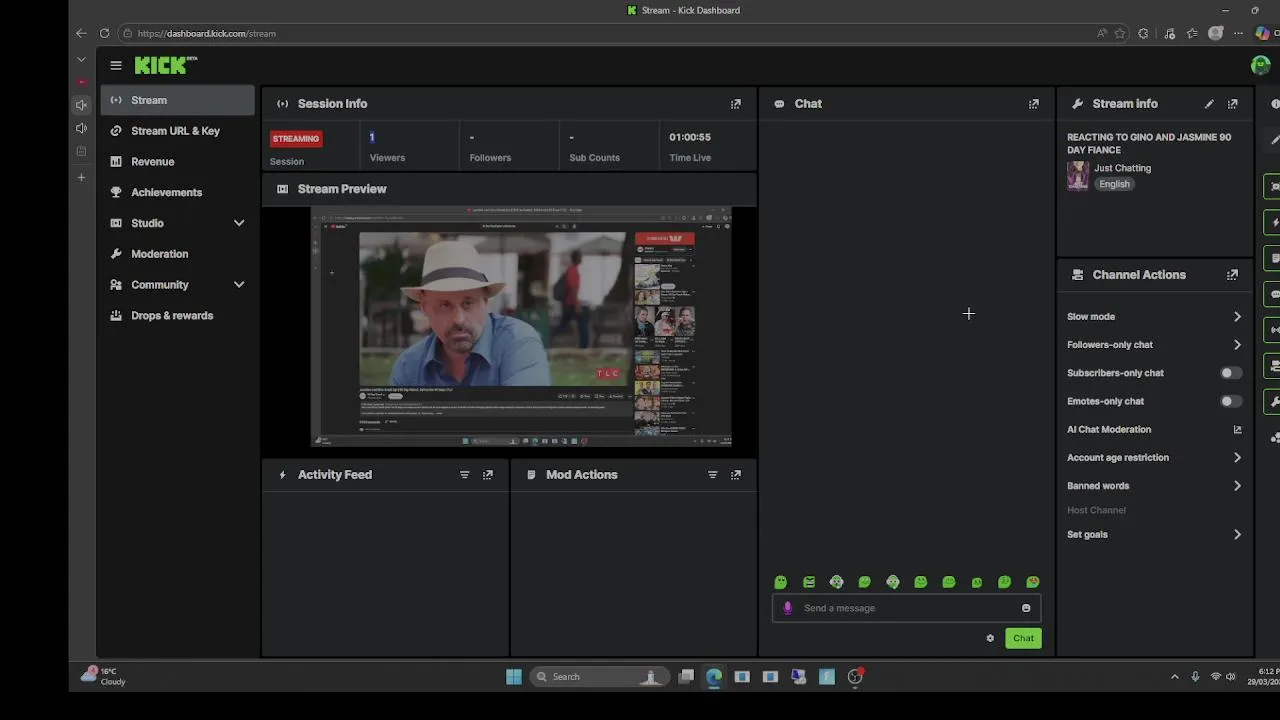This screenshot has width=1280, height=720.
Task: Click in the Send a message field
Action: [906, 608]
